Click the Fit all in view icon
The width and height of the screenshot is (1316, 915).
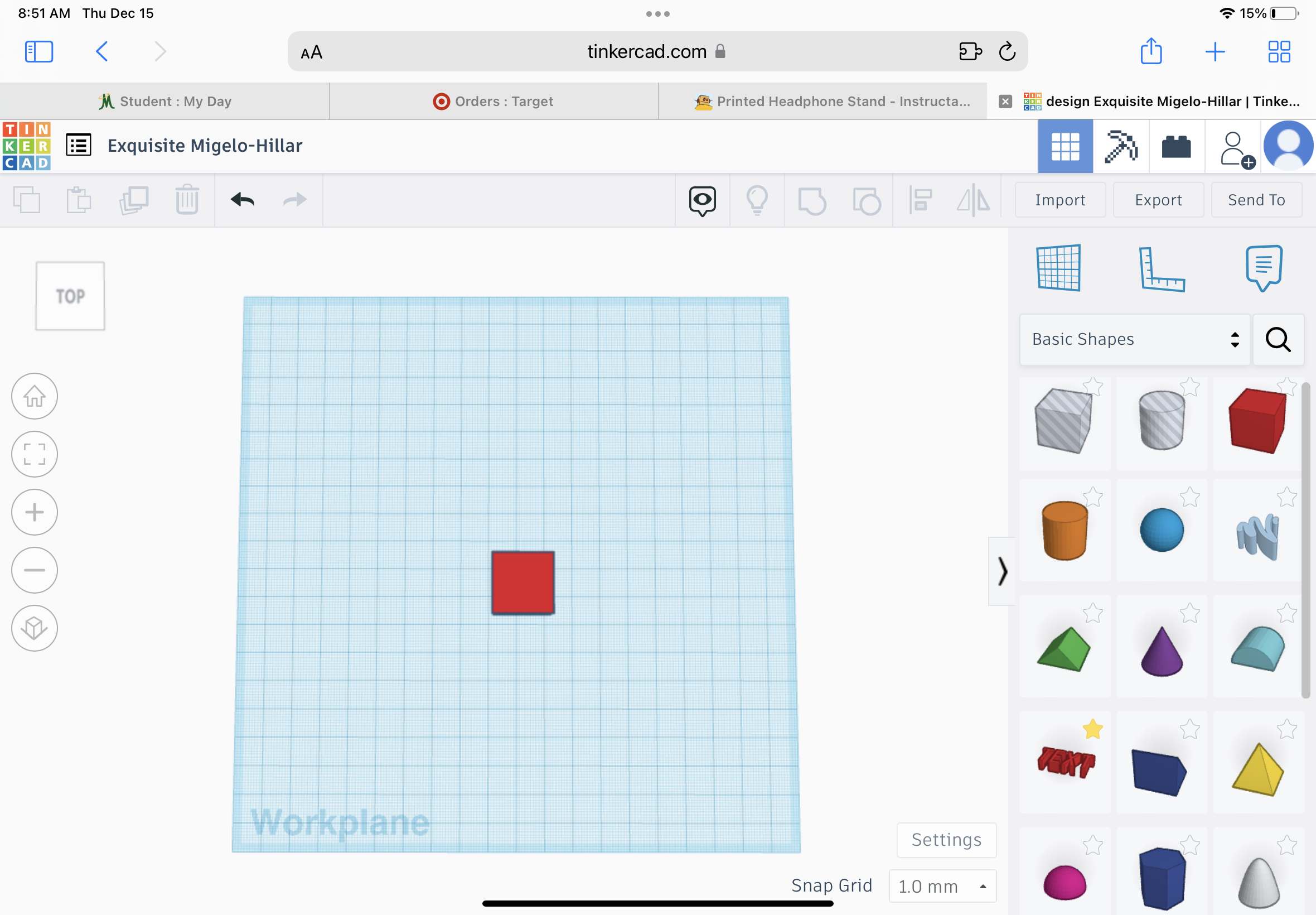point(35,454)
